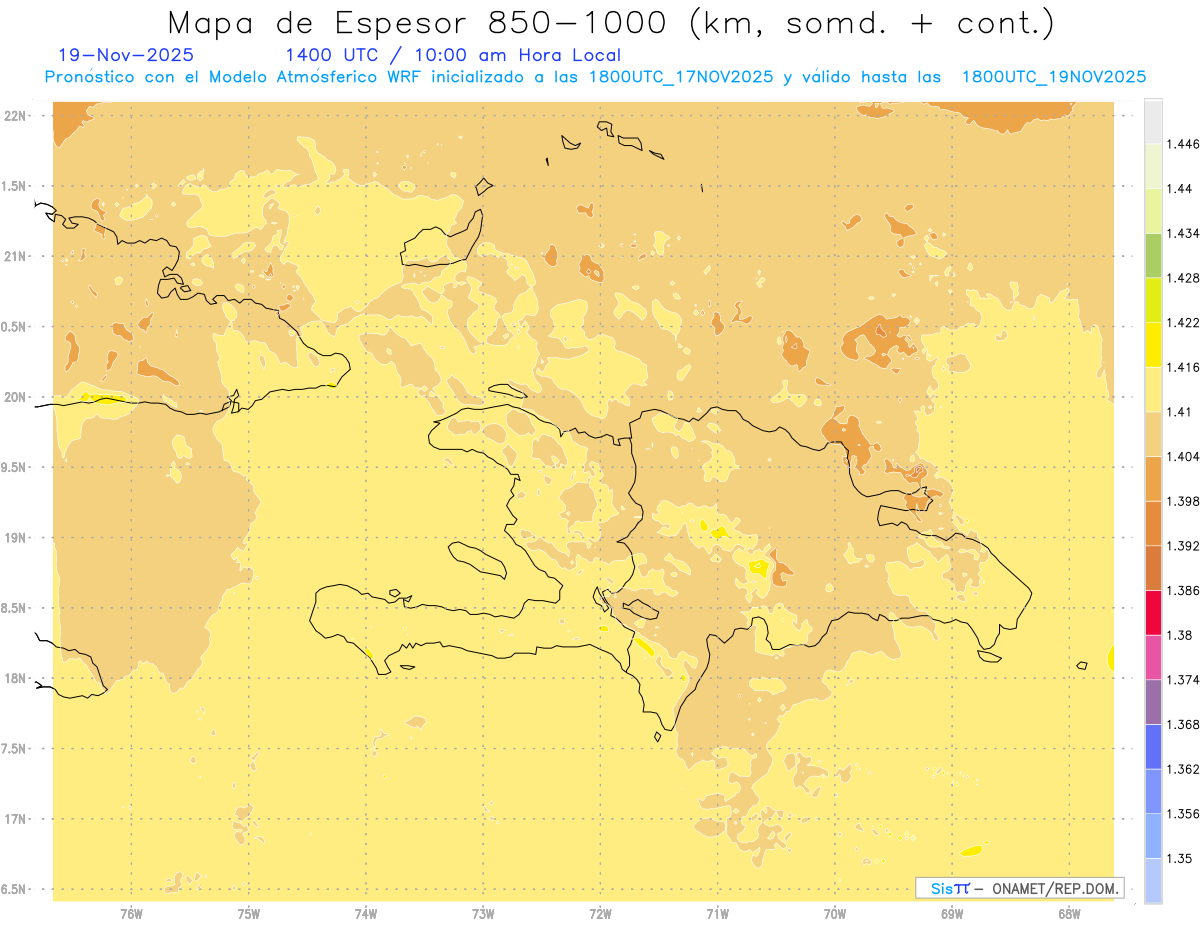Click the '73W' longitude label
Image resolution: width=1200 pixels, height=927 pixels.
[x=483, y=914]
